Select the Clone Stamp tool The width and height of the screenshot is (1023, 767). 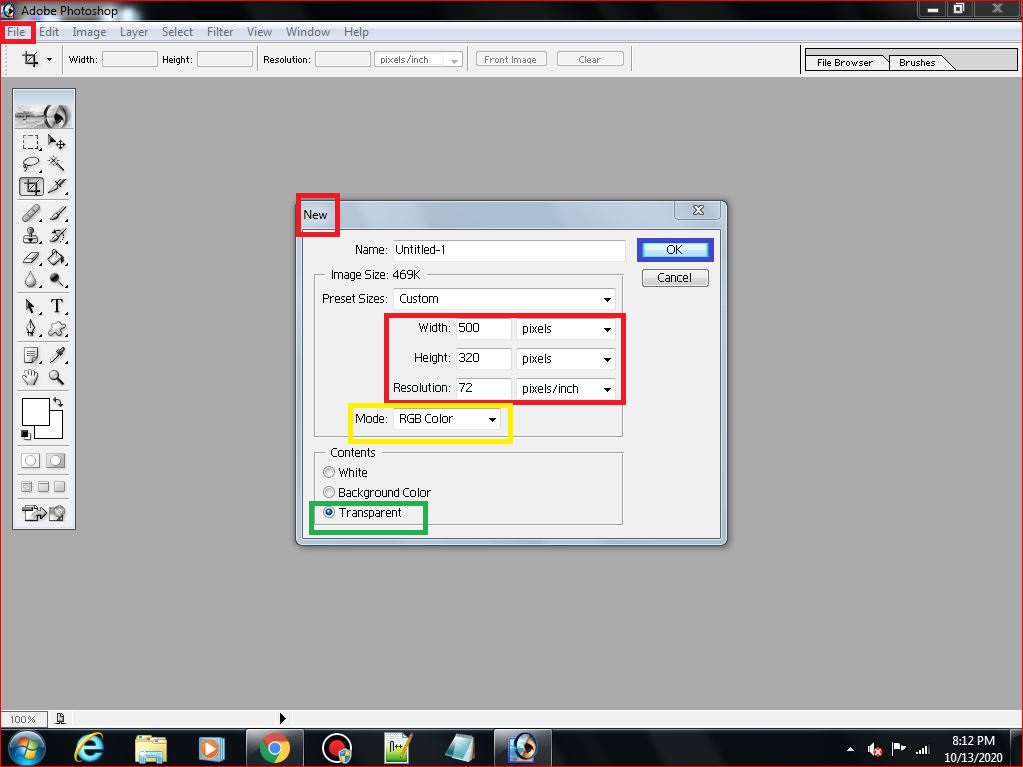click(31, 235)
